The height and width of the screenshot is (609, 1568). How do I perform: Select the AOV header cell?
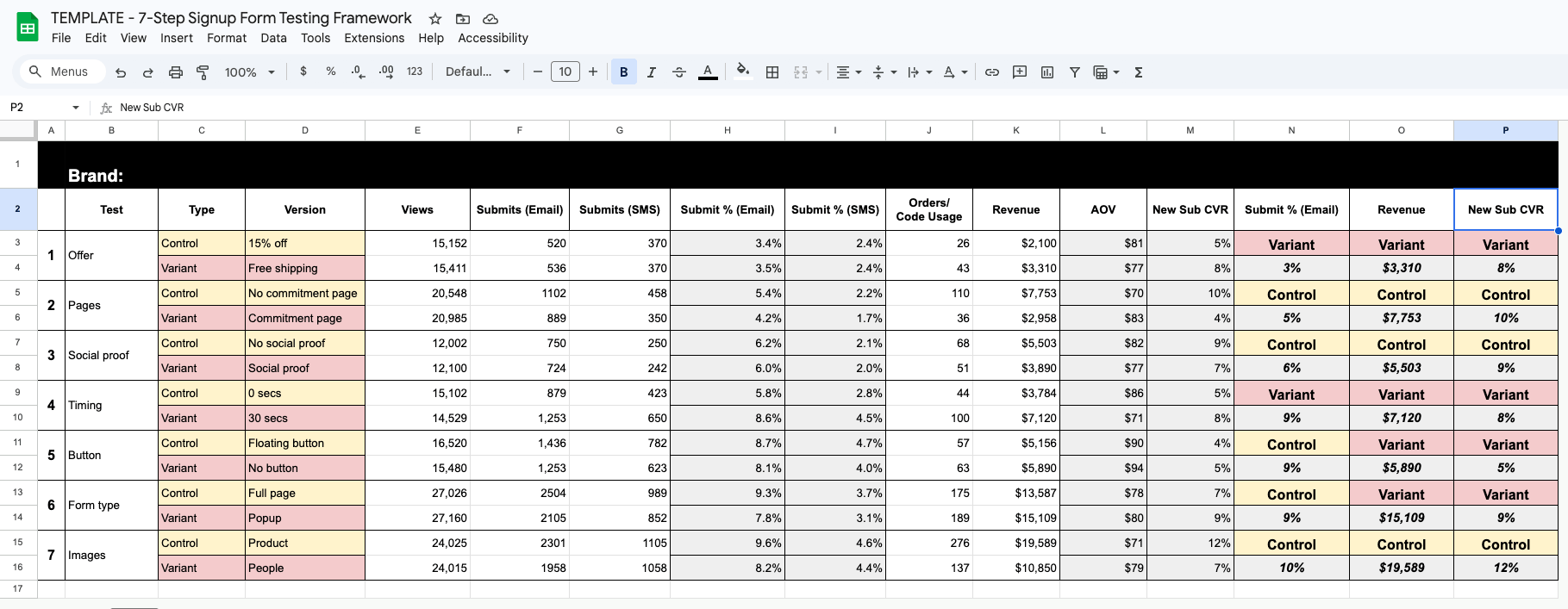click(x=1103, y=209)
